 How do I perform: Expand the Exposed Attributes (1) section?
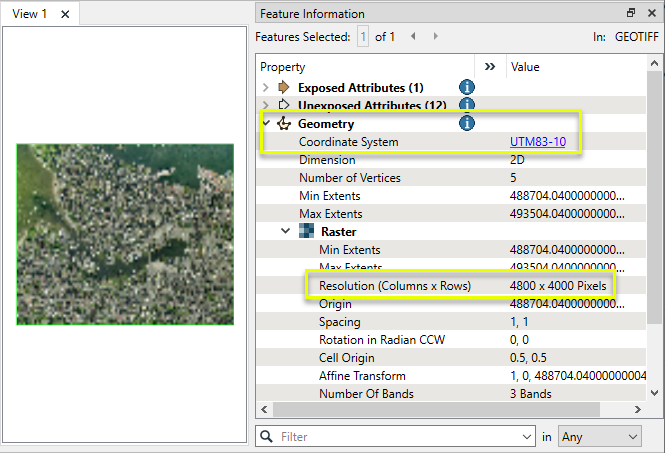click(x=266, y=88)
